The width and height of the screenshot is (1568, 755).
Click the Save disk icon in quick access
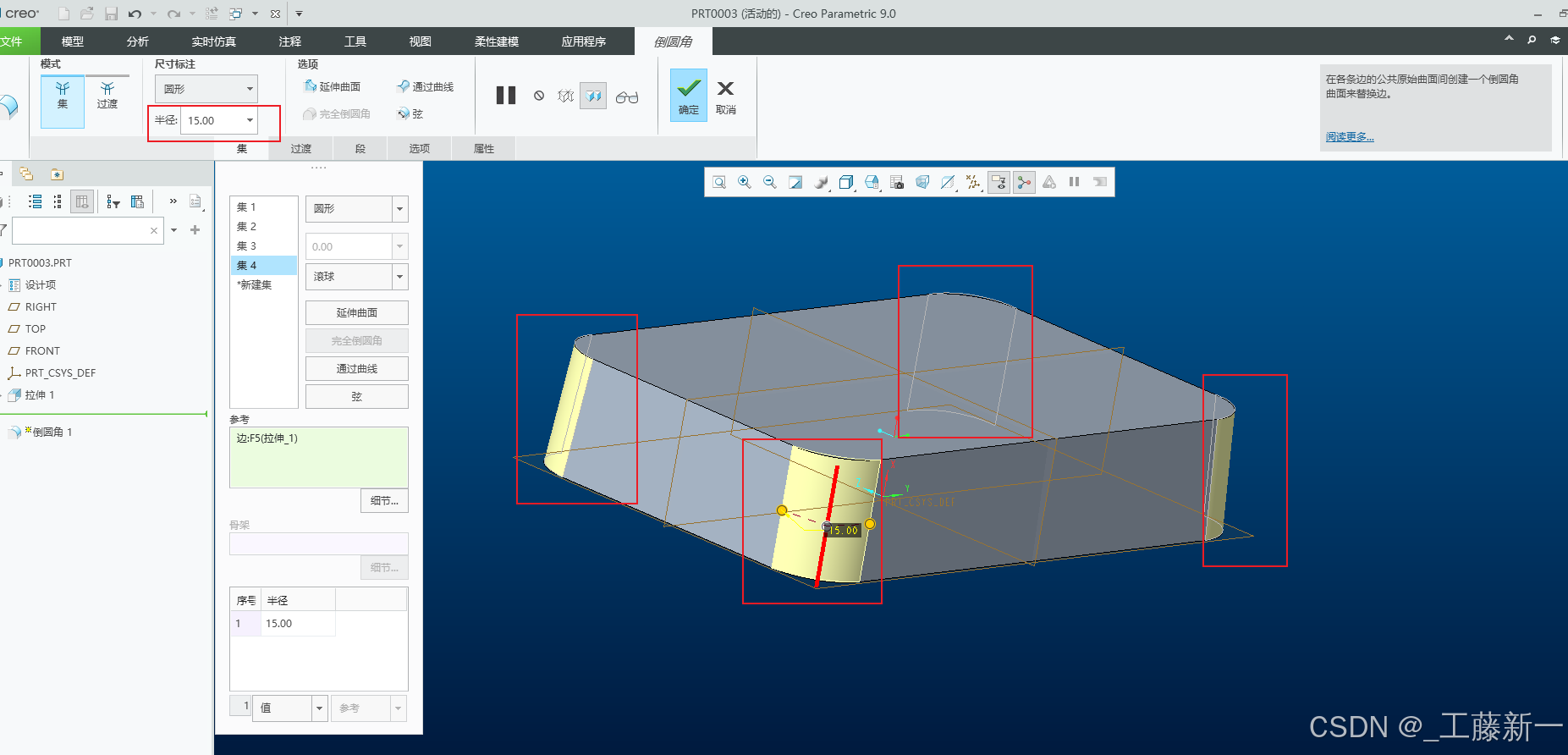pyautogui.click(x=111, y=14)
